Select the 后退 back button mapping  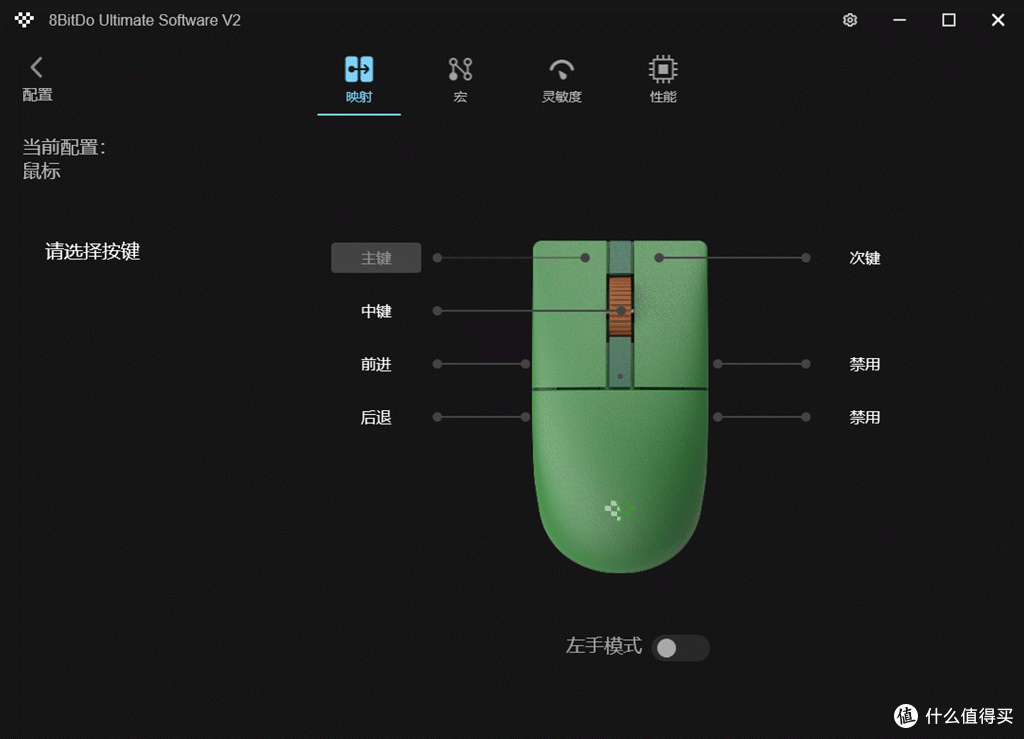(x=376, y=417)
